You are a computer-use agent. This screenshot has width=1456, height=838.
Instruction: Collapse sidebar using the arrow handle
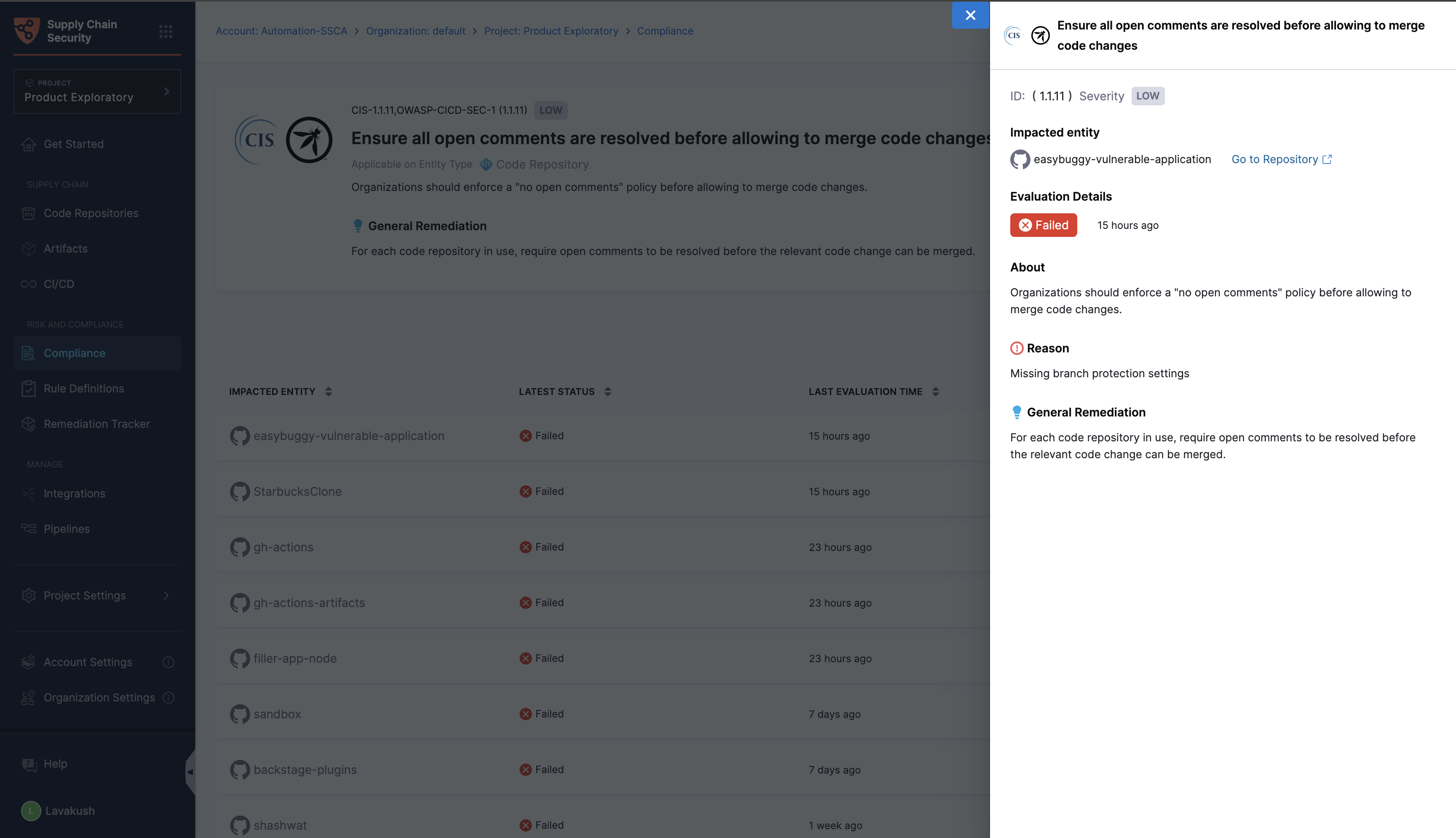click(190, 772)
